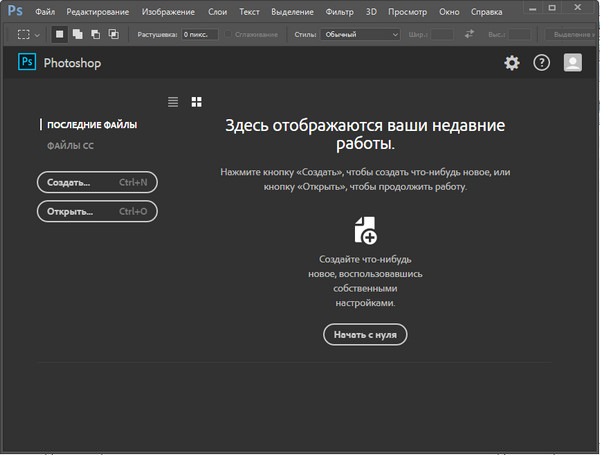Image resolution: width=600 pixels, height=455 pixels.
Task: Open the Слои menu
Action: click(x=217, y=11)
